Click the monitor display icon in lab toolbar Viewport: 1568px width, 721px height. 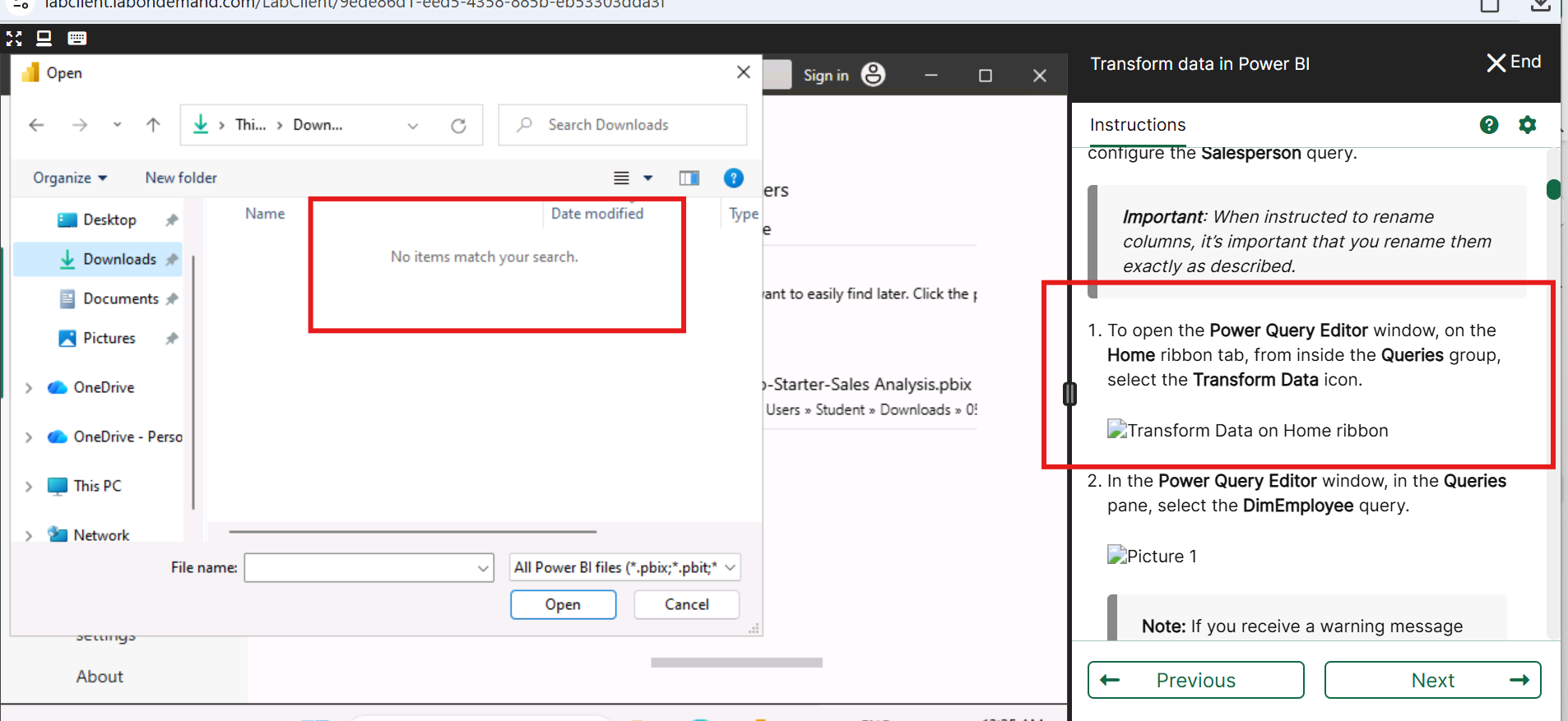[44, 38]
